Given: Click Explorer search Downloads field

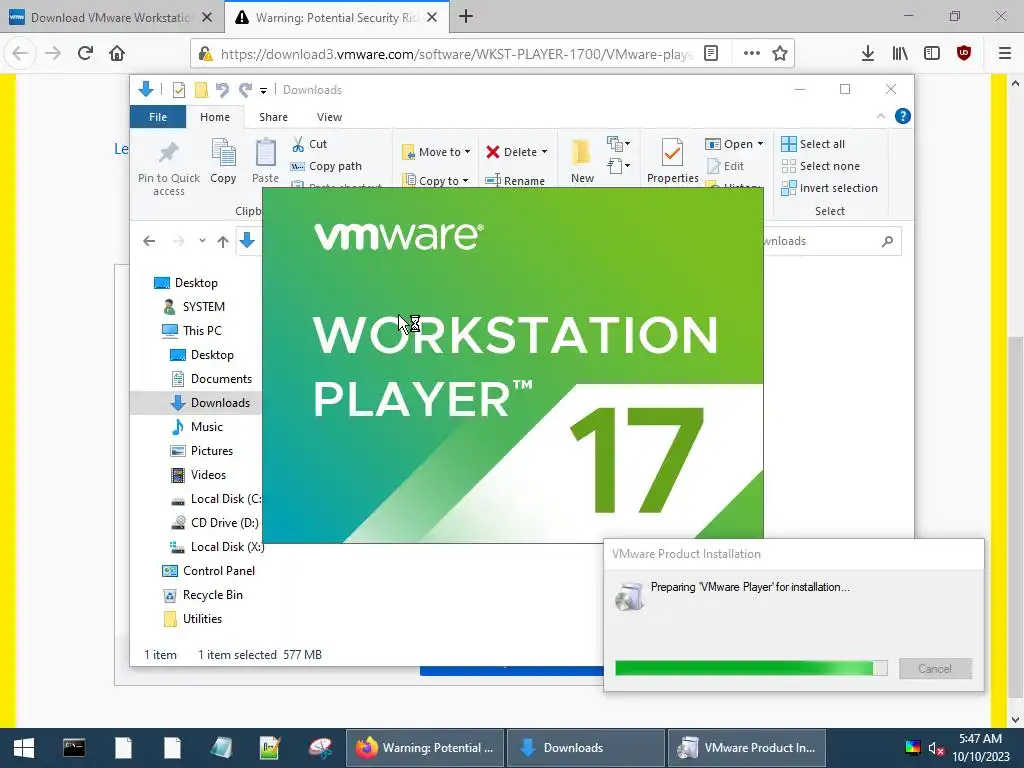Looking at the screenshot, I should click(x=833, y=241).
